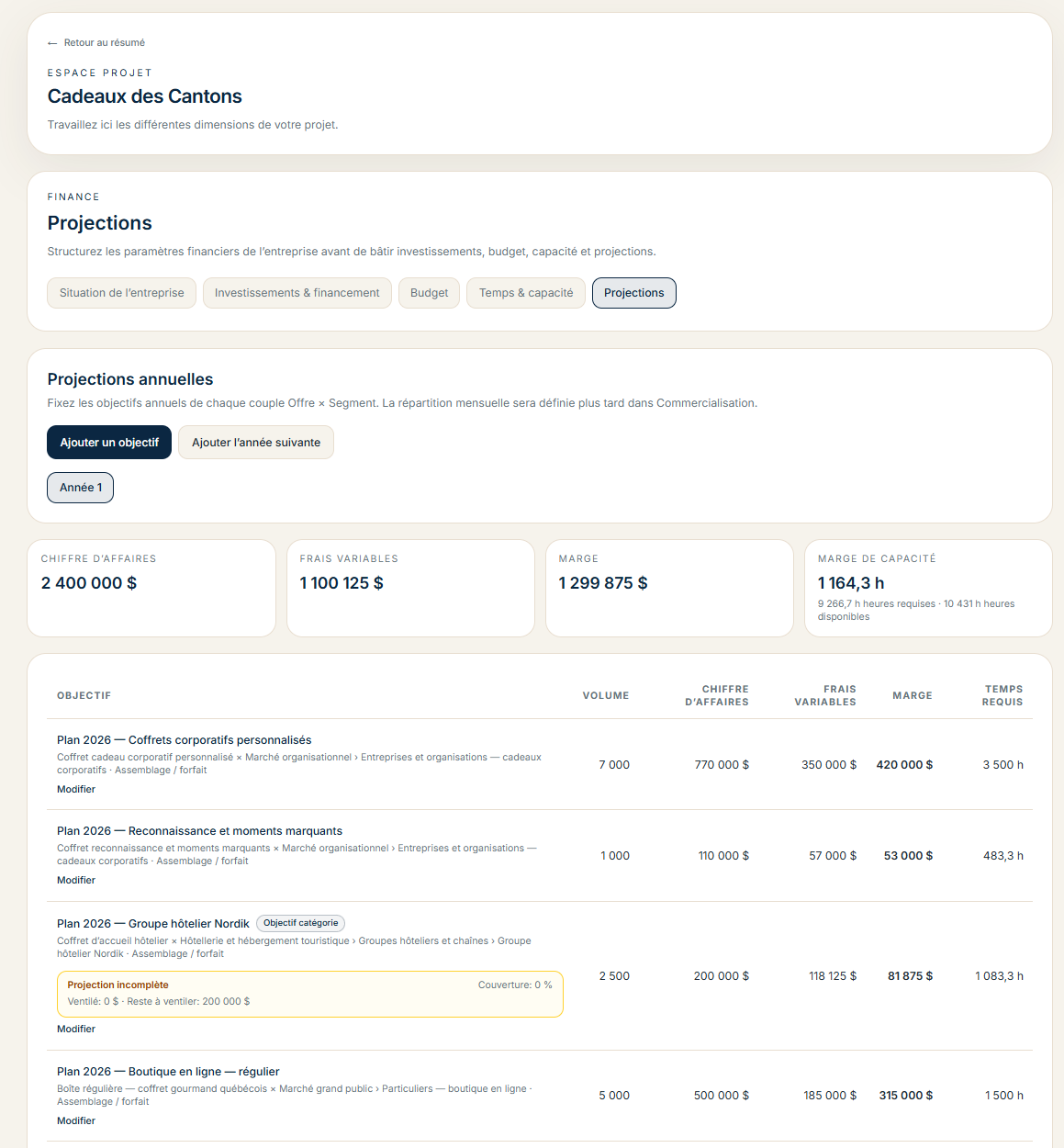Click the VOLUME column header
The image size is (1064, 1148).
click(x=606, y=696)
